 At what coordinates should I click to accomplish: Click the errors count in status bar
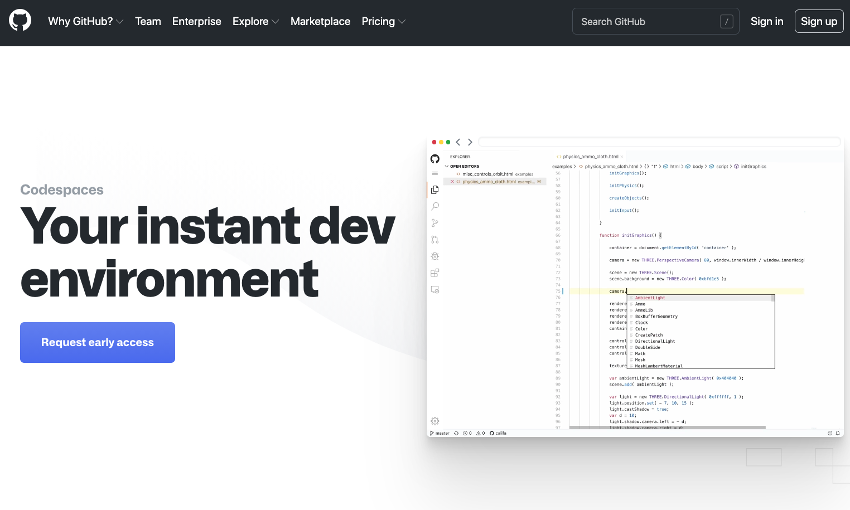coord(467,433)
